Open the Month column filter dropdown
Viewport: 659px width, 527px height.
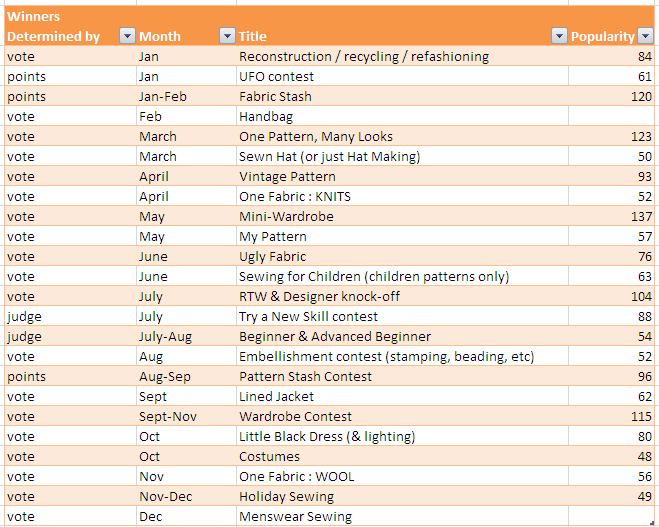[x=227, y=36]
